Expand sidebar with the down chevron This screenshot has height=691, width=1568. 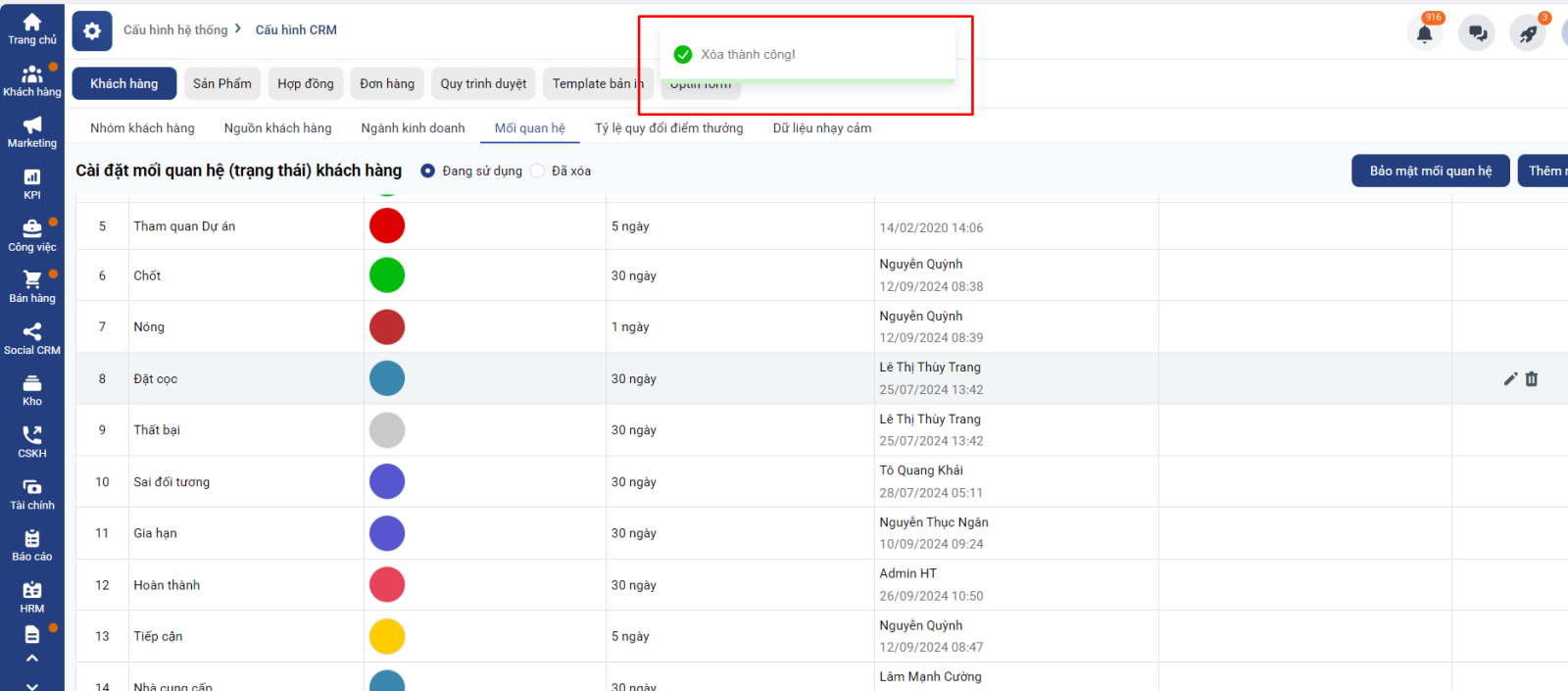31,685
